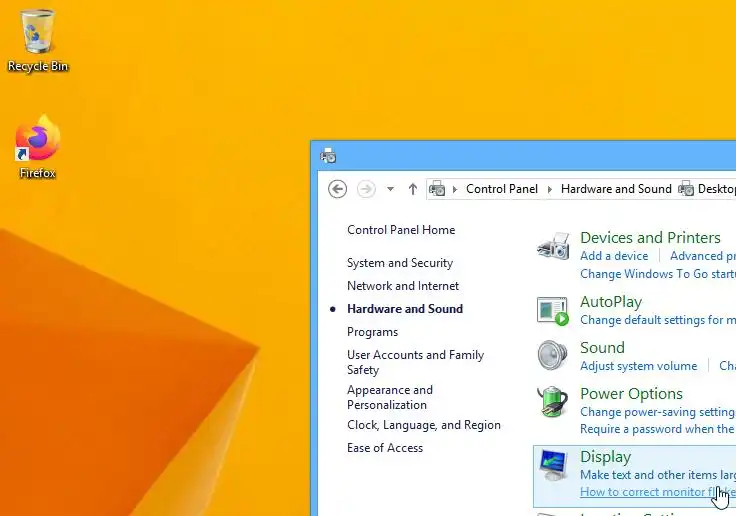The image size is (736, 516).
Task: Expand the chevron before Control Panel breadcrumb
Action: pyautogui.click(x=454, y=189)
